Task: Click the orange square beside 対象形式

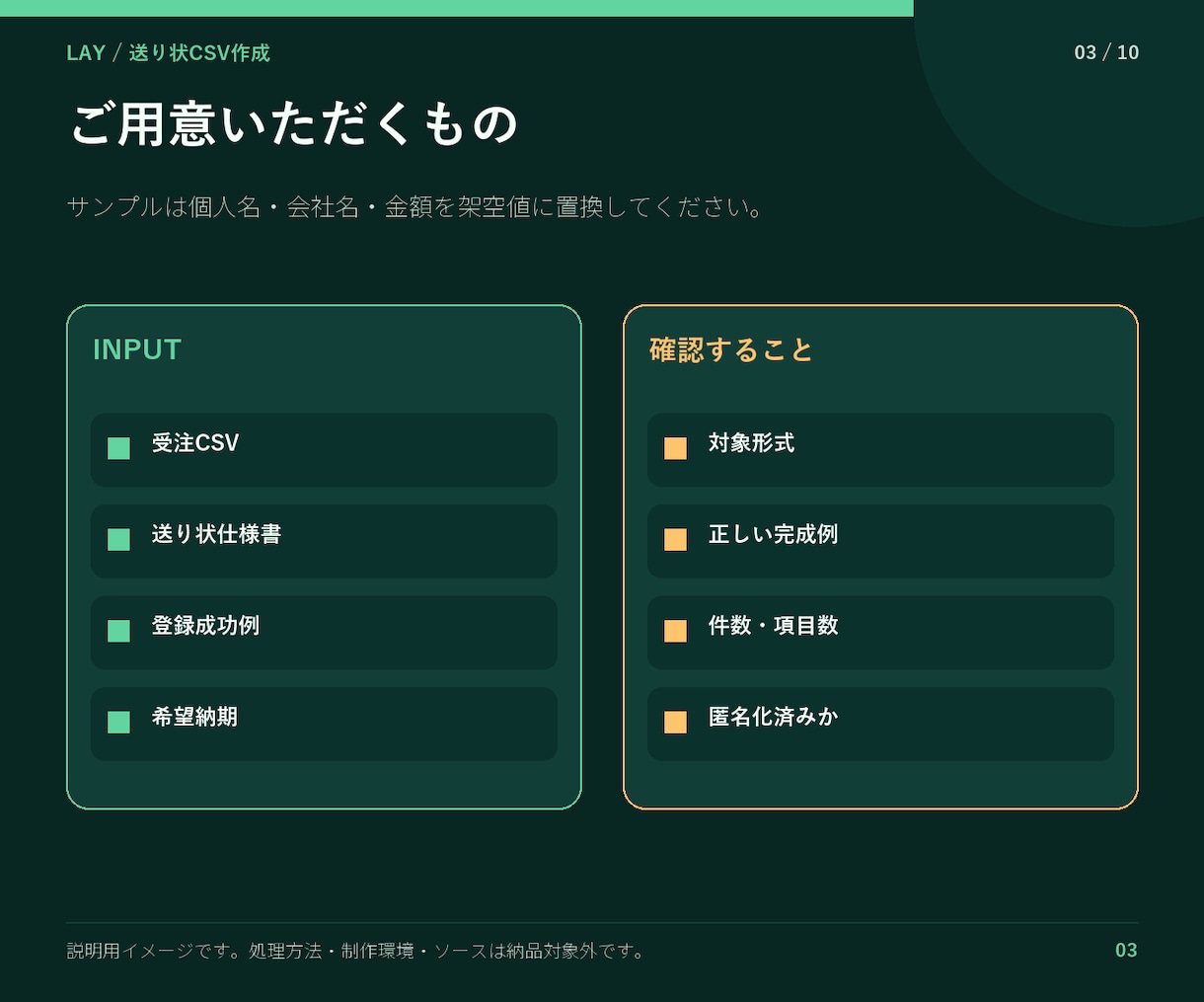Action: tap(675, 448)
